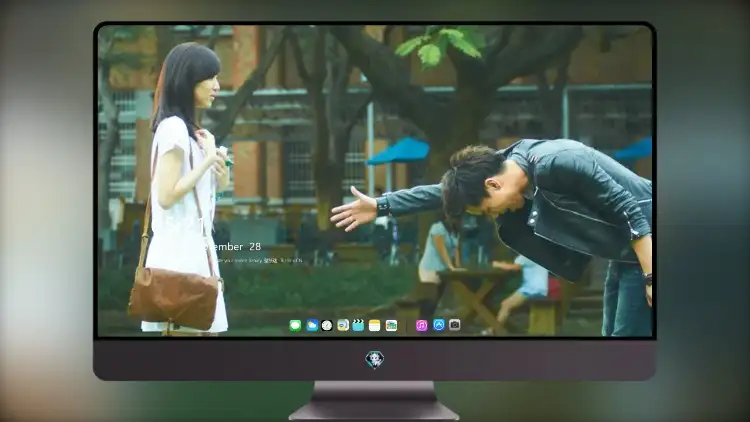Screen dimensions: 750x422
Task: Open the Finder-style icon in the dock
Action: [343, 326]
